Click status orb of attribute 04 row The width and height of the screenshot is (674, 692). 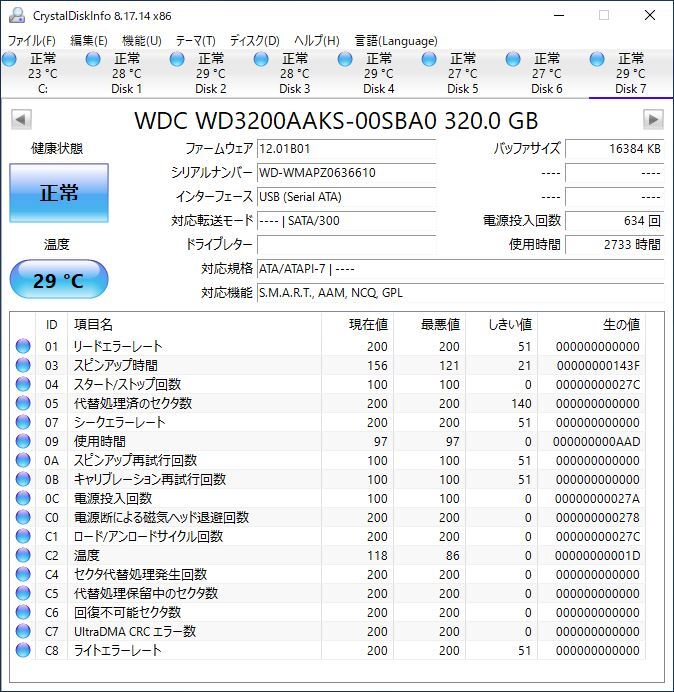coord(23,384)
